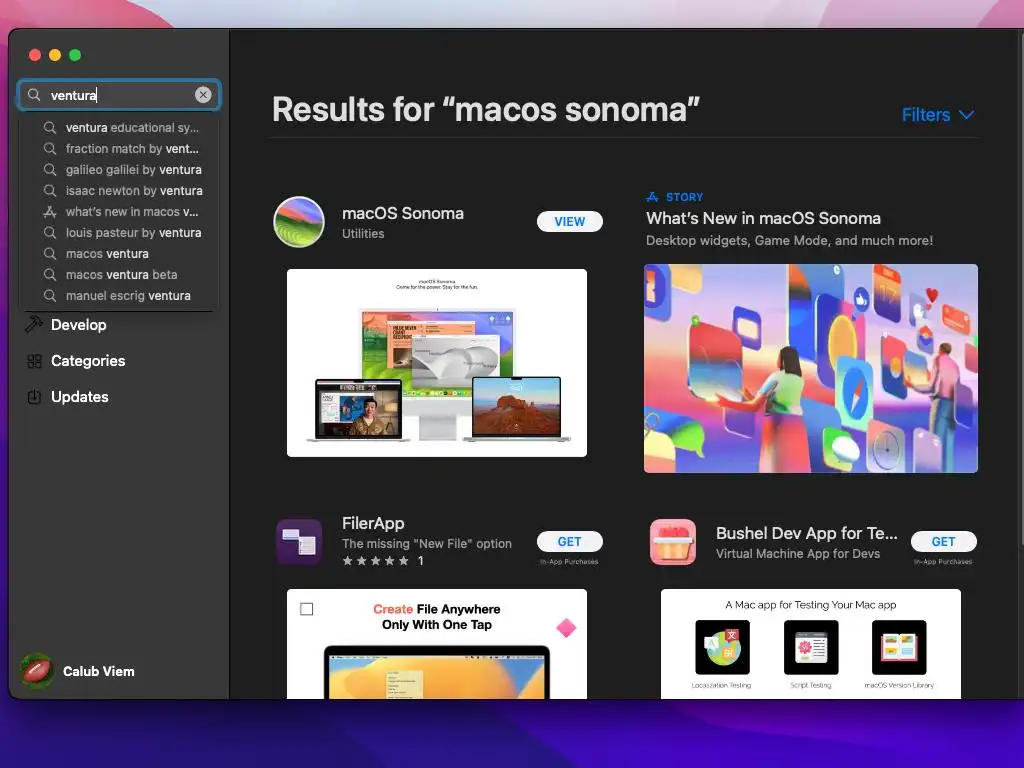The image size is (1024, 768).
Task: Pick suggestion "louis pasteur by ventura"
Action: (x=121, y=232)
